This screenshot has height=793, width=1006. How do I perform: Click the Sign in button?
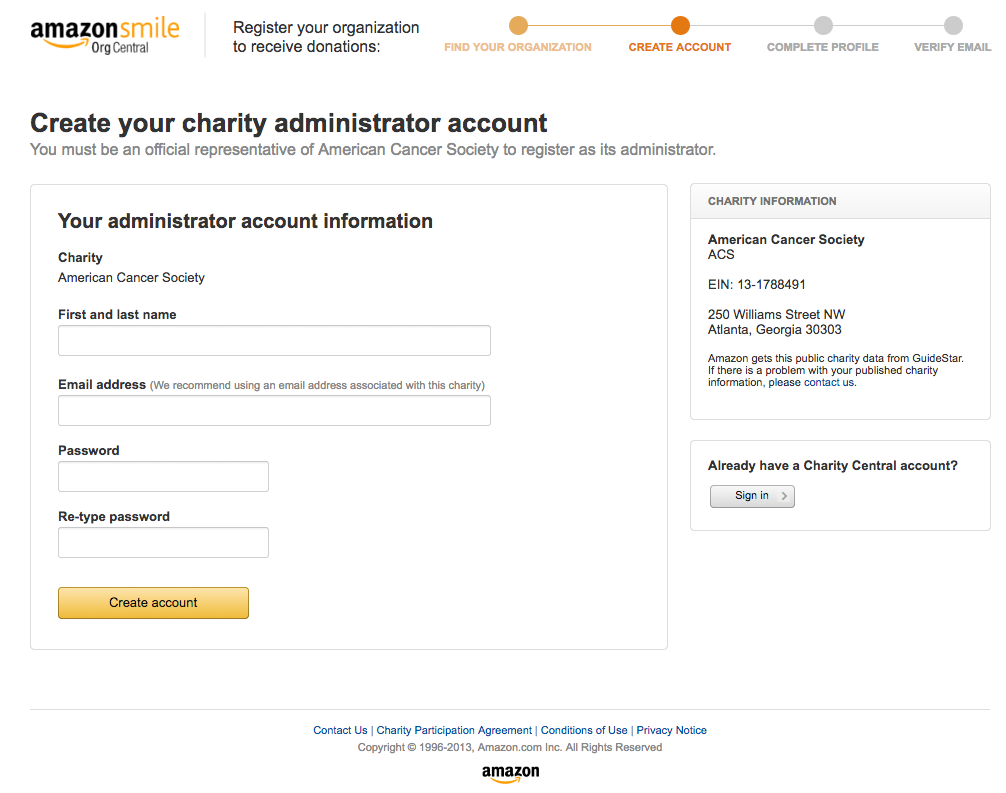752,496
